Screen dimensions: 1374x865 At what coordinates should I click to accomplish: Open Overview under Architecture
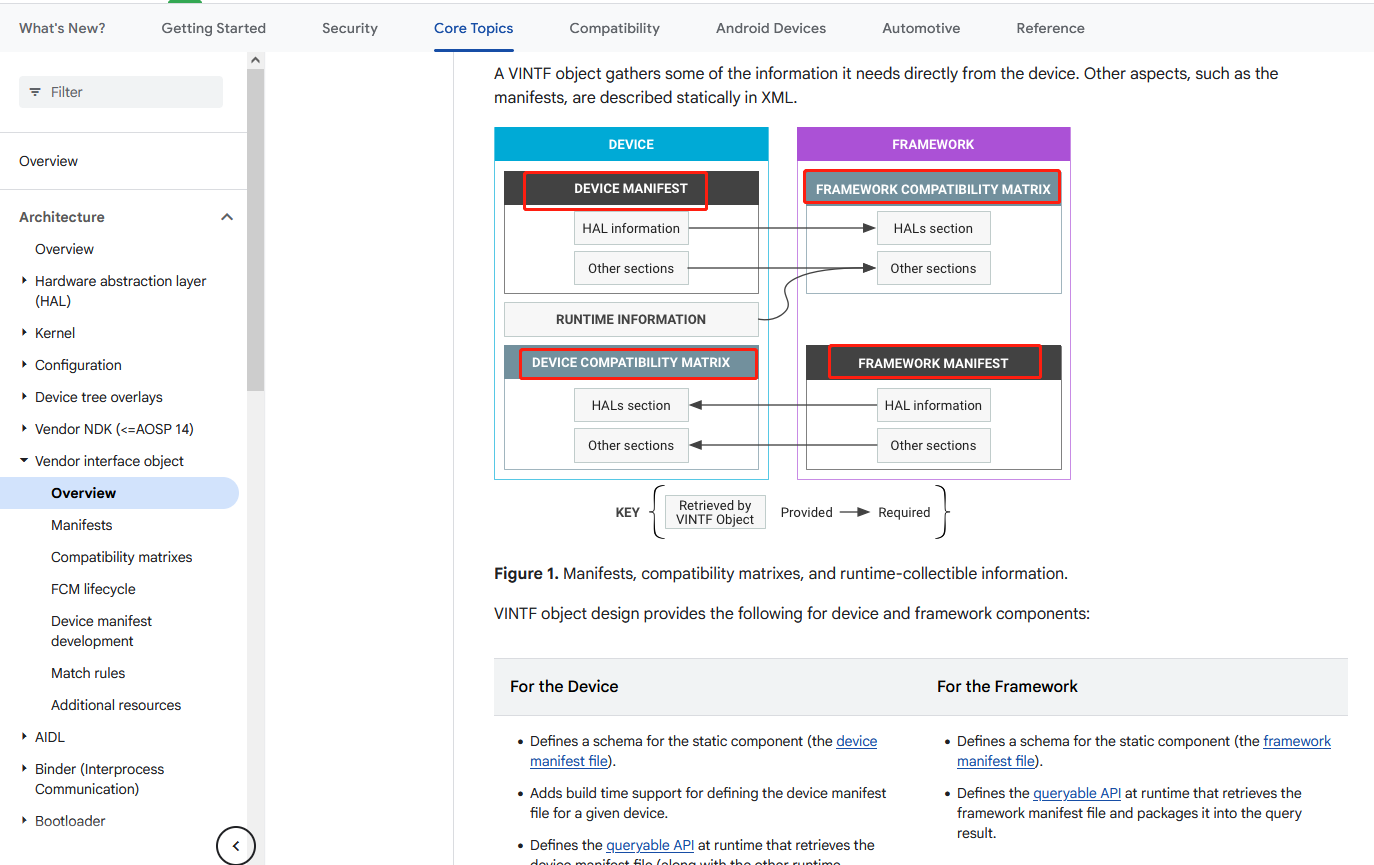tap(64, 249)
